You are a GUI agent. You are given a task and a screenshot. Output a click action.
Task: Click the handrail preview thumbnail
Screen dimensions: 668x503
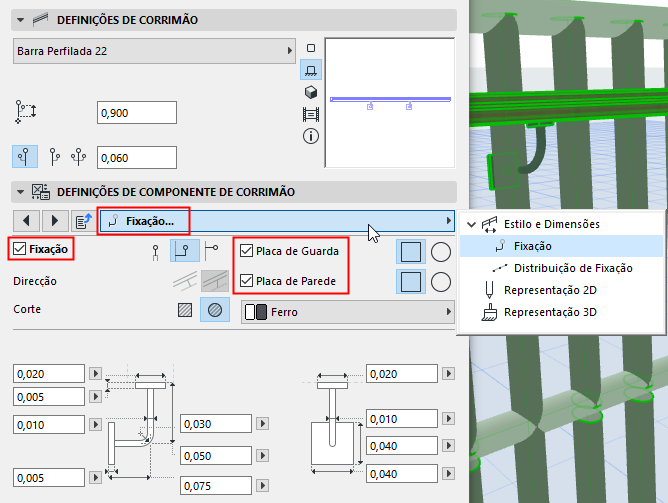[390, 103]
